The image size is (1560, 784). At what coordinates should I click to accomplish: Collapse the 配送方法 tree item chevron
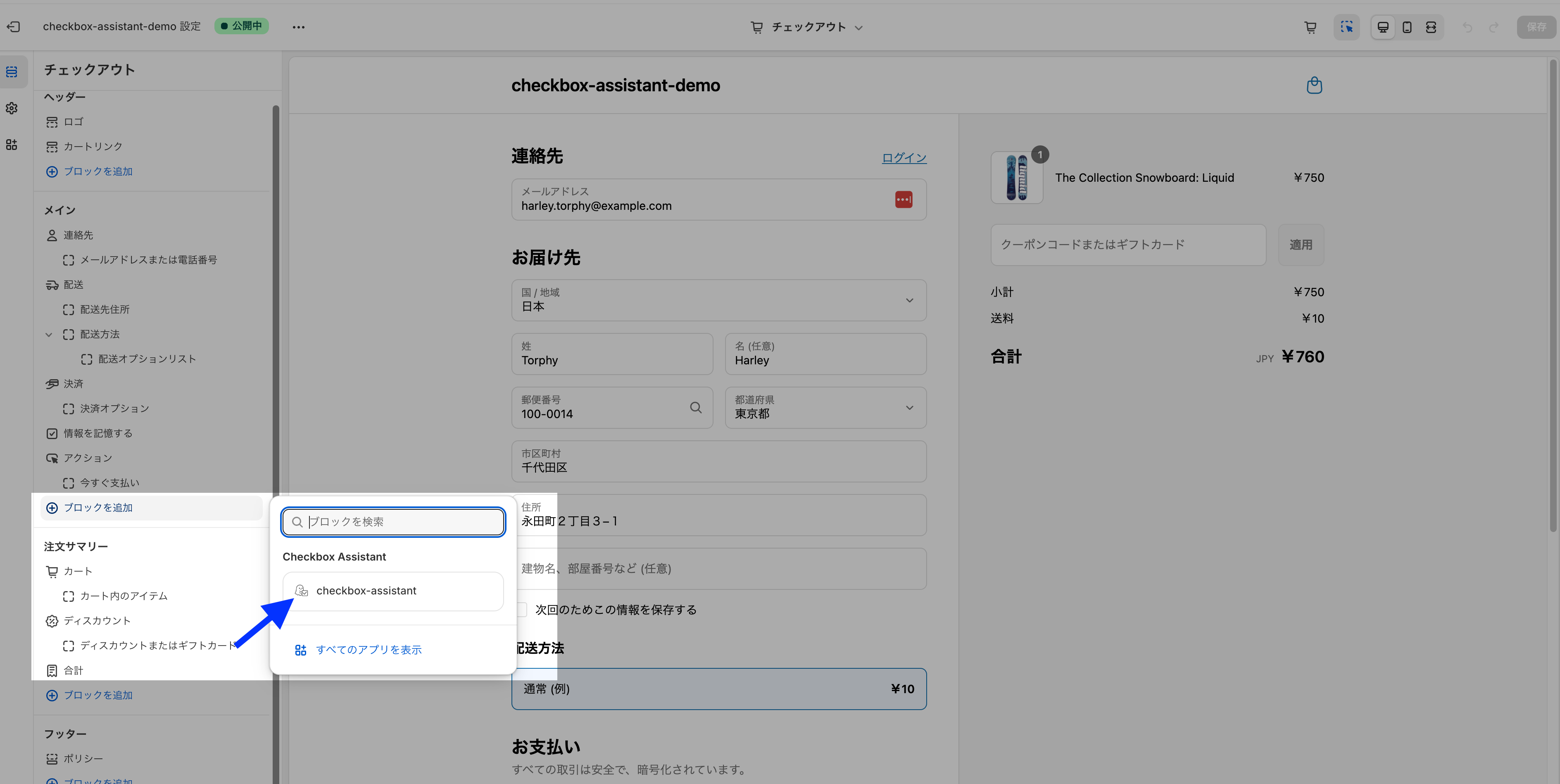point(49,334)
